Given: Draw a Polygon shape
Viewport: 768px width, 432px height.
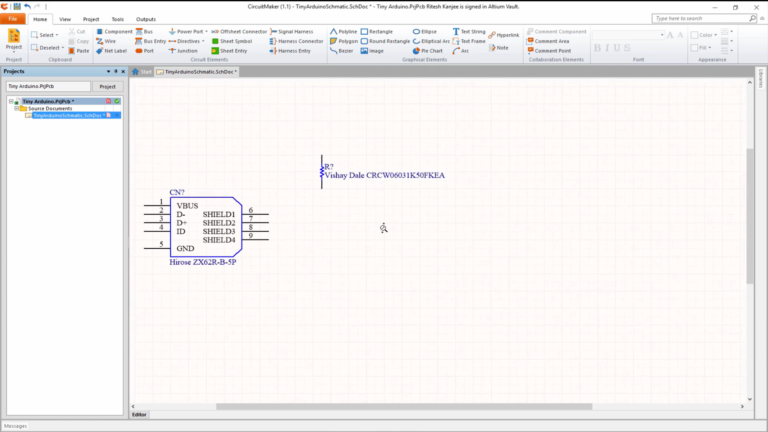Looking at the screenshot, I should coord(344,41).
